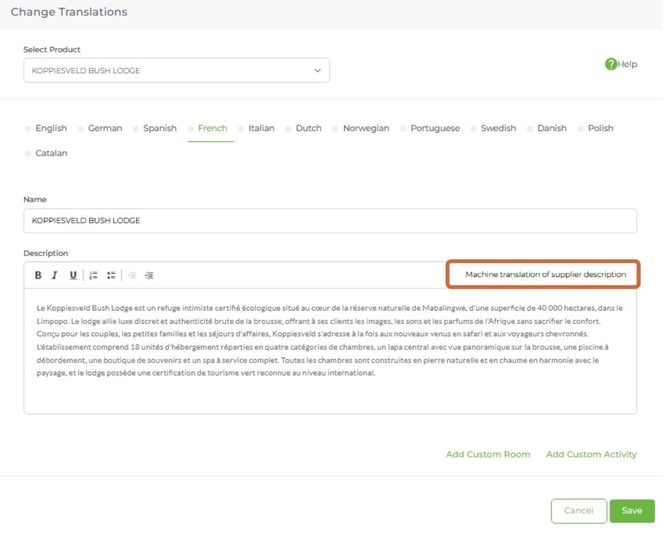Cancel the translation changes
This screenshot has height=534, width=670.
(579, 511)
